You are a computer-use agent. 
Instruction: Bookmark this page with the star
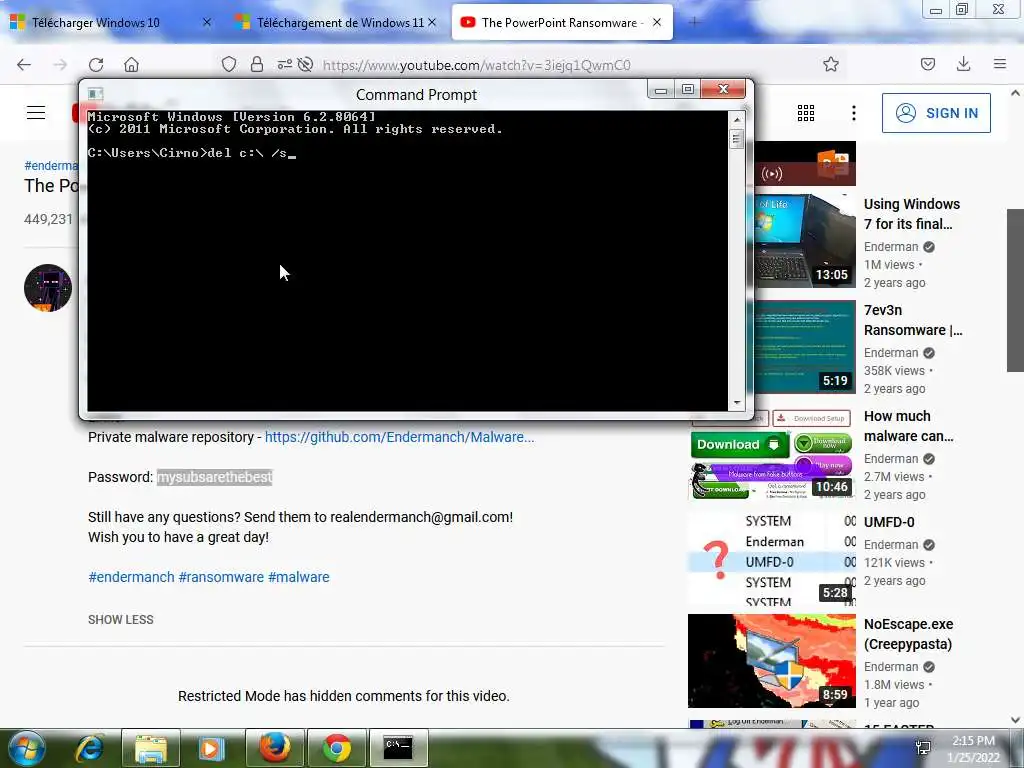(x=831, y=64)
